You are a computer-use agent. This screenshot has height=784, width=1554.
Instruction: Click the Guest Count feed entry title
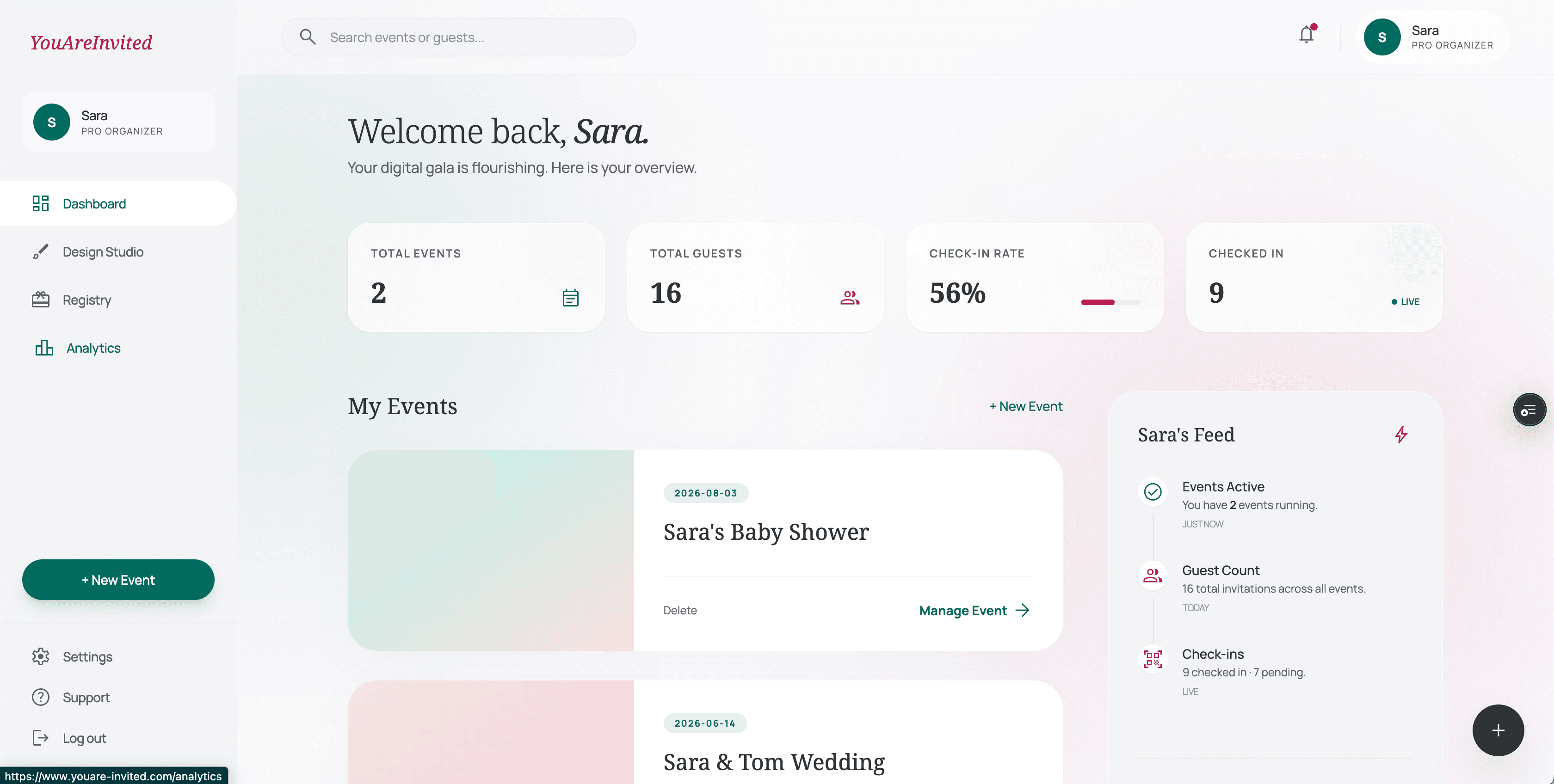coord(1221,570)
